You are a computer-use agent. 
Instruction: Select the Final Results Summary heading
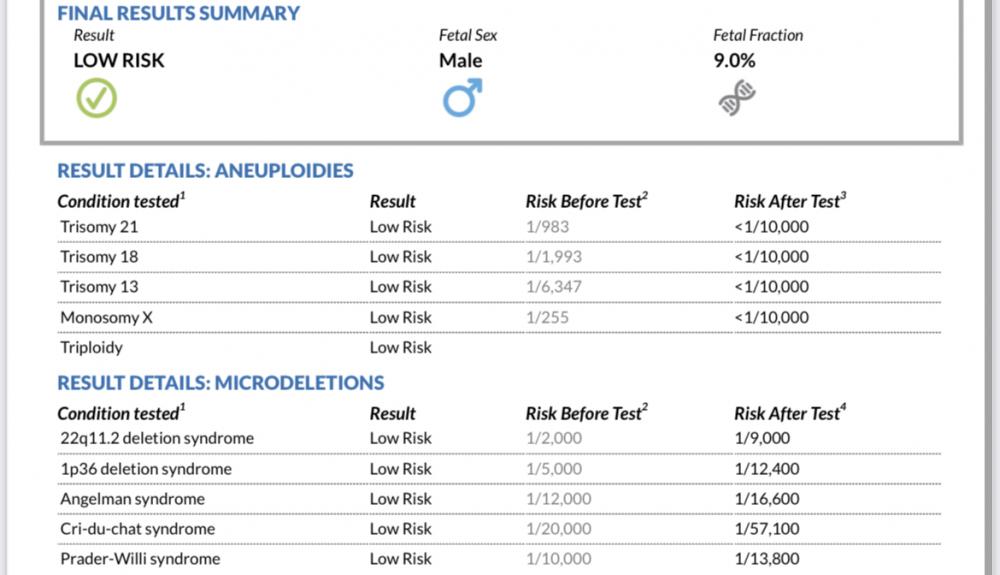click(x=179, y=13)
